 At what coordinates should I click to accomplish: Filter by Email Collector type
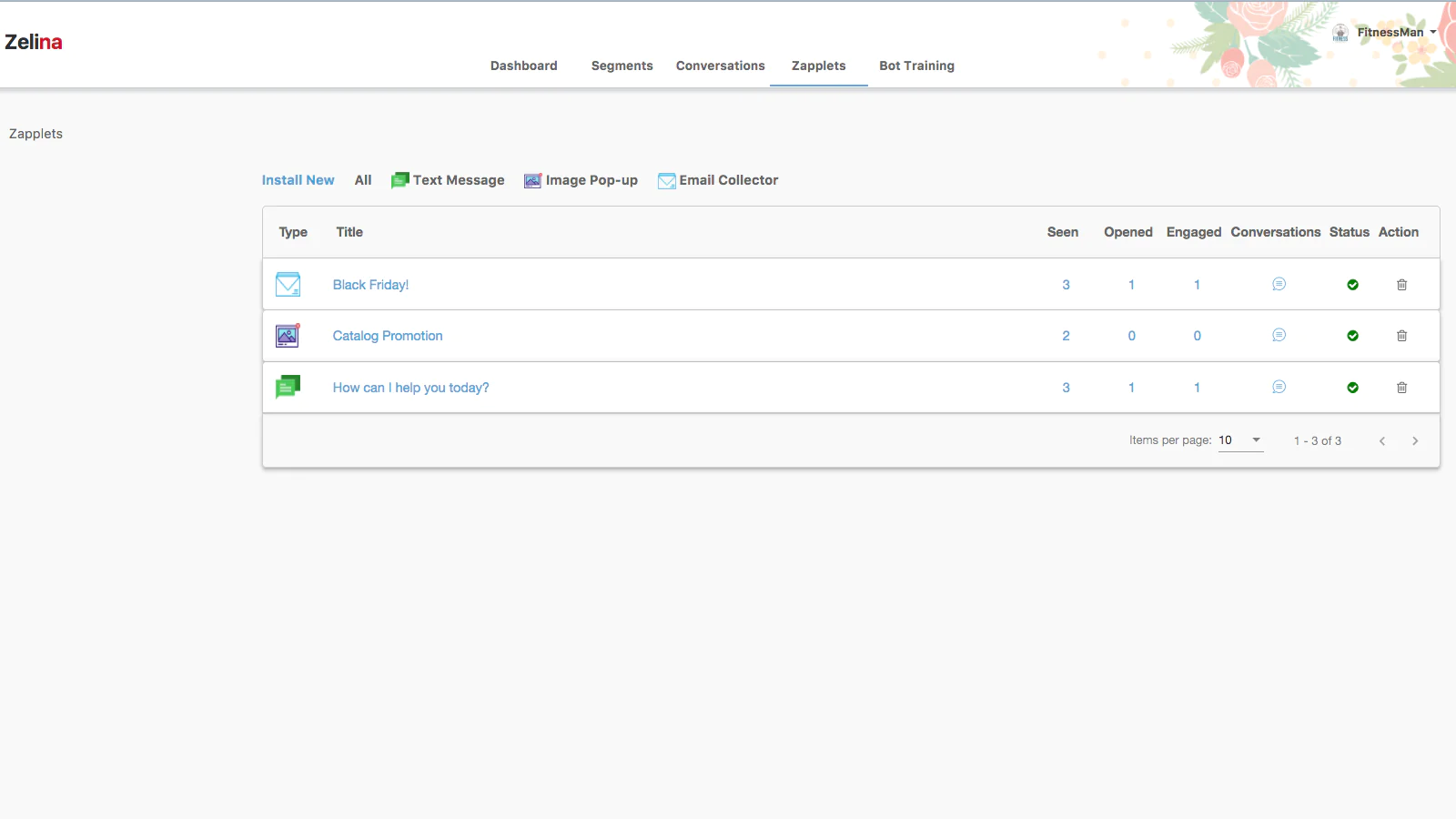pos(718,180)
